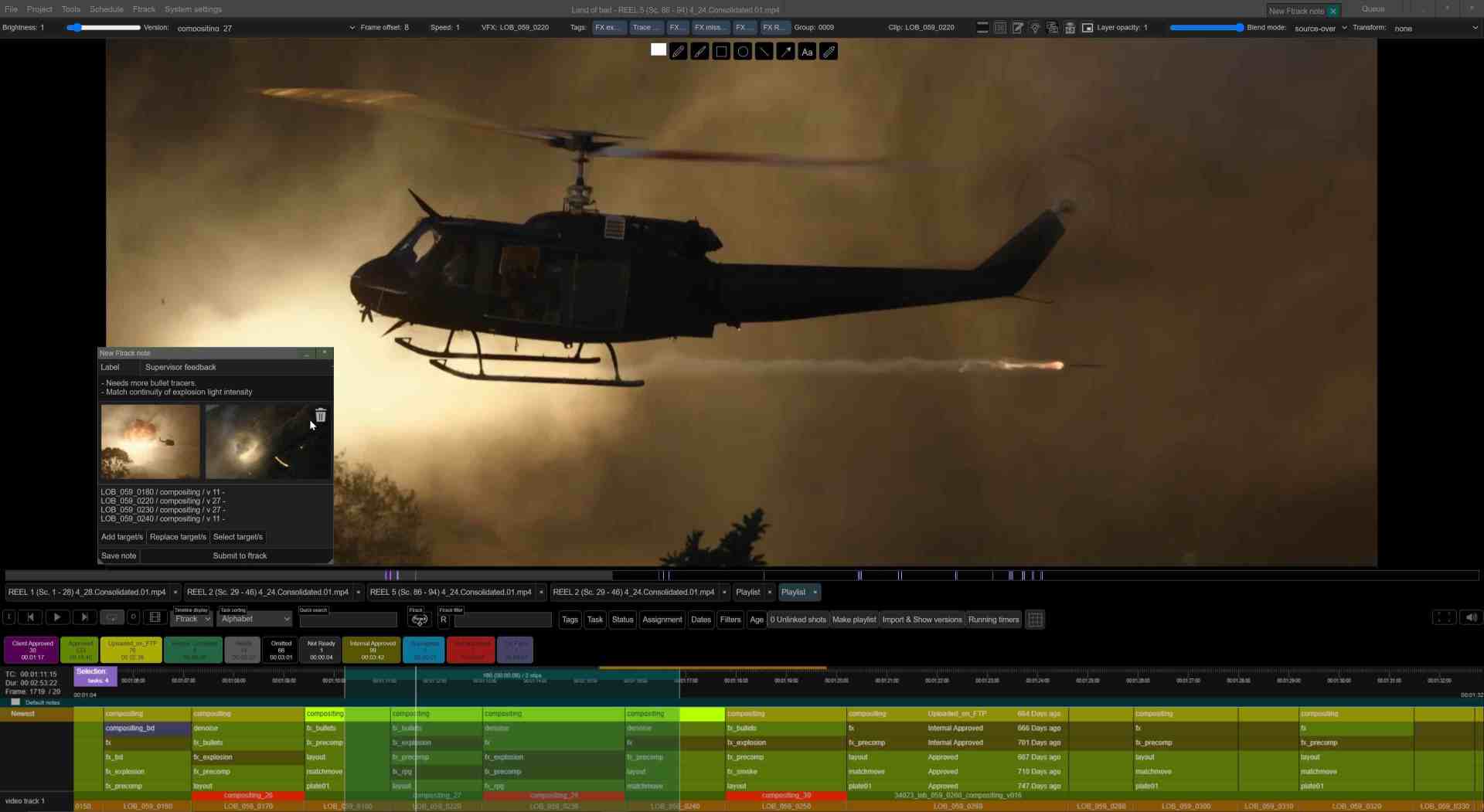The width and height of the screenshot is (1484, 812).
Task: Click Submit to ftrack
Action: pyautogui.click(x=240, y=555)
